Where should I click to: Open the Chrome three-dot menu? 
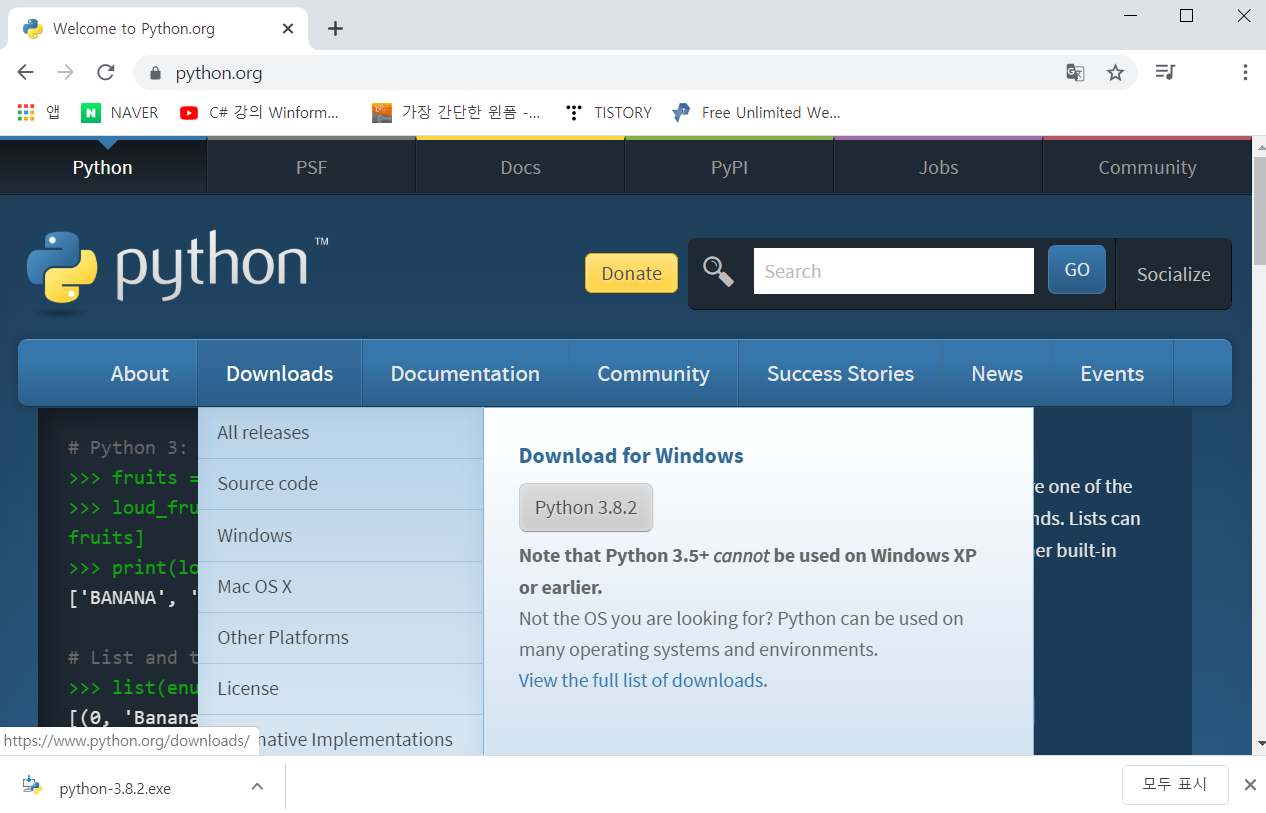[x=1245, y=72]
